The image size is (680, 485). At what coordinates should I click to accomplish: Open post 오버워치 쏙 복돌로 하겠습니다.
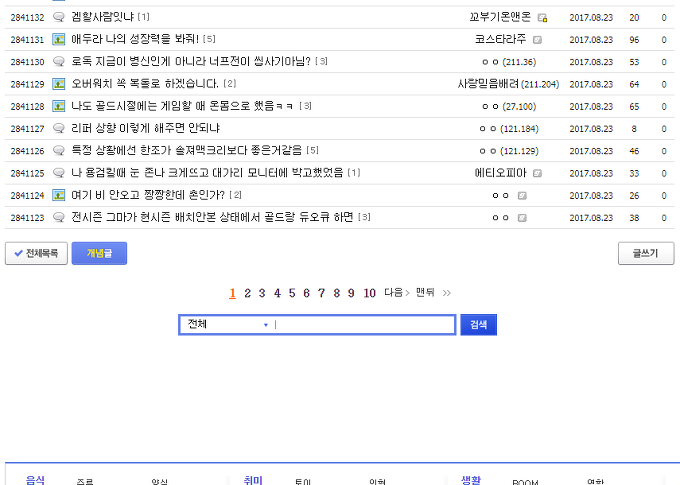(x=145, y=83)
